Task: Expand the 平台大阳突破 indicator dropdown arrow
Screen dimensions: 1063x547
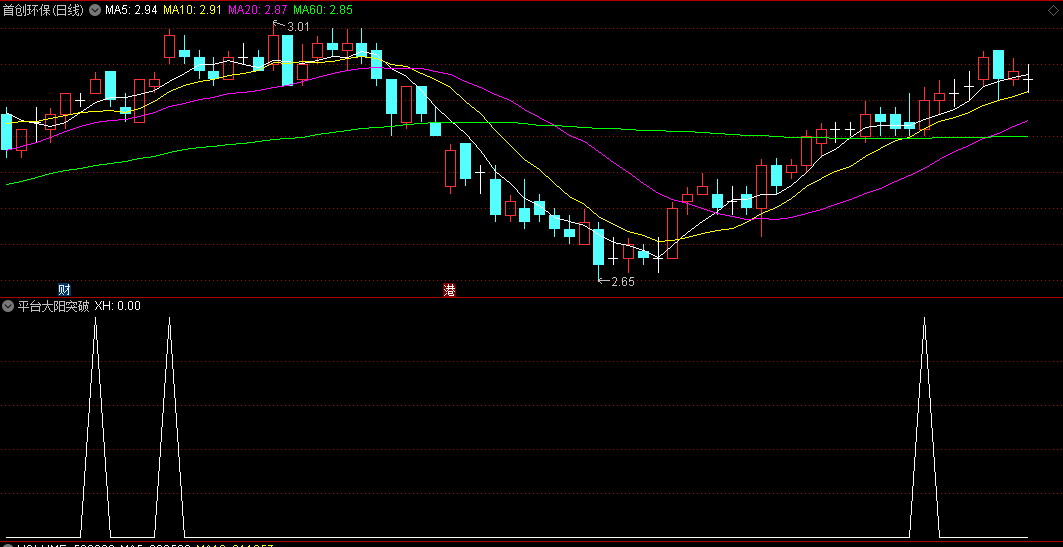Action: coord(8,306)
